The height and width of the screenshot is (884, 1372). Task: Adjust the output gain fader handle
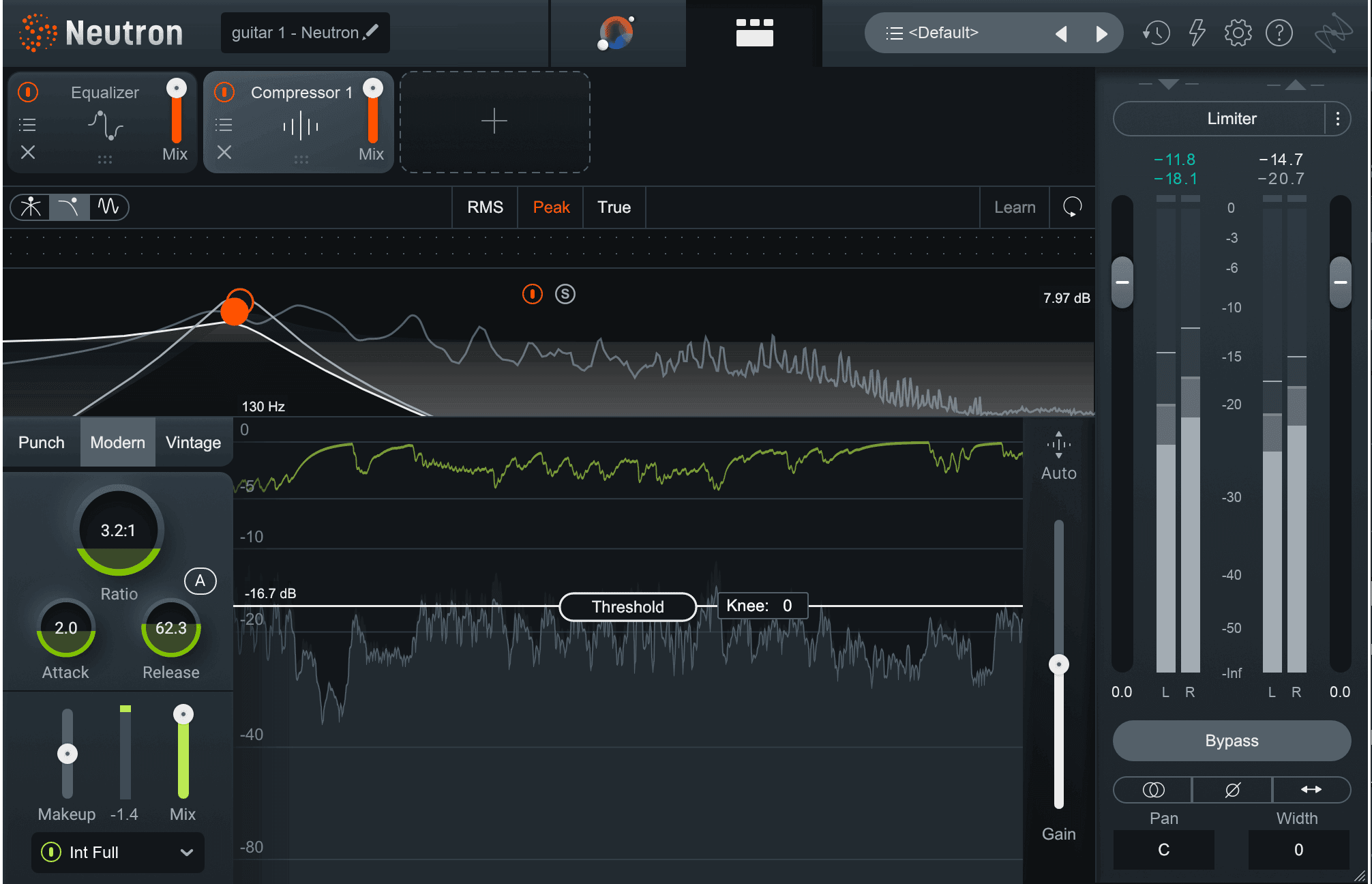[1341, 282]
